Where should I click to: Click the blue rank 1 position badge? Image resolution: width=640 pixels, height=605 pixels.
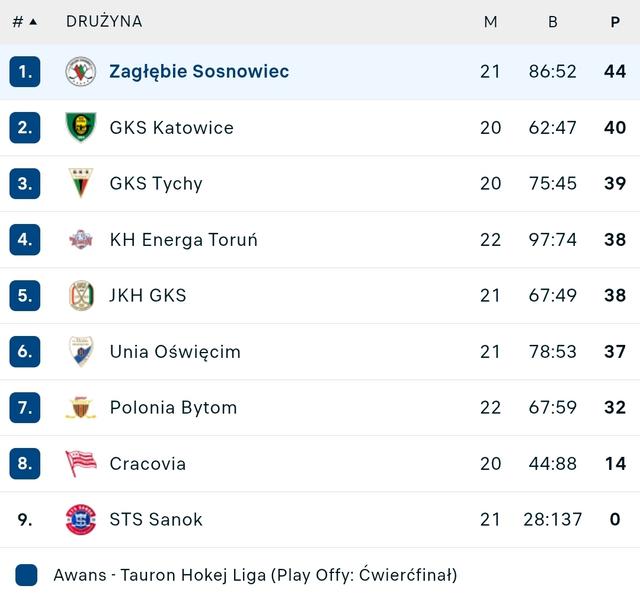point(25,72)
